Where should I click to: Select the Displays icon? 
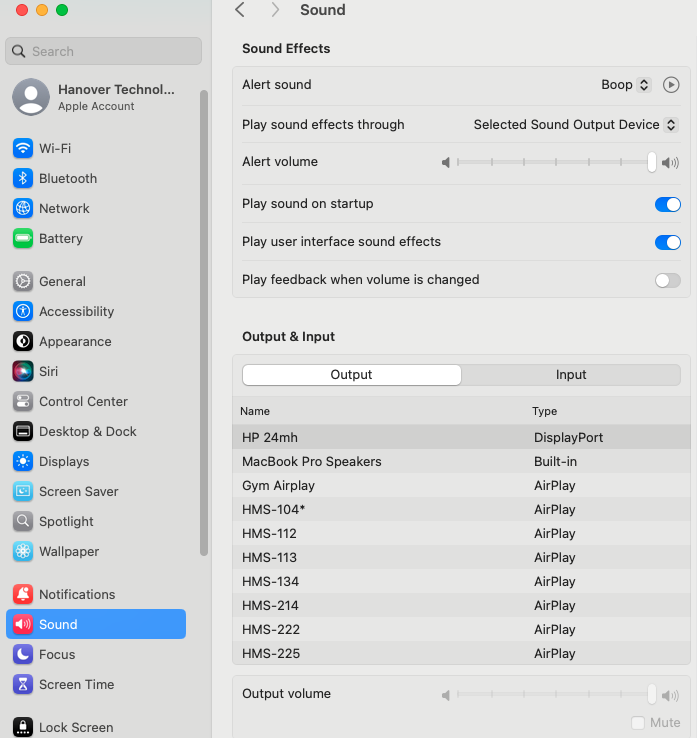pos(23,461)
